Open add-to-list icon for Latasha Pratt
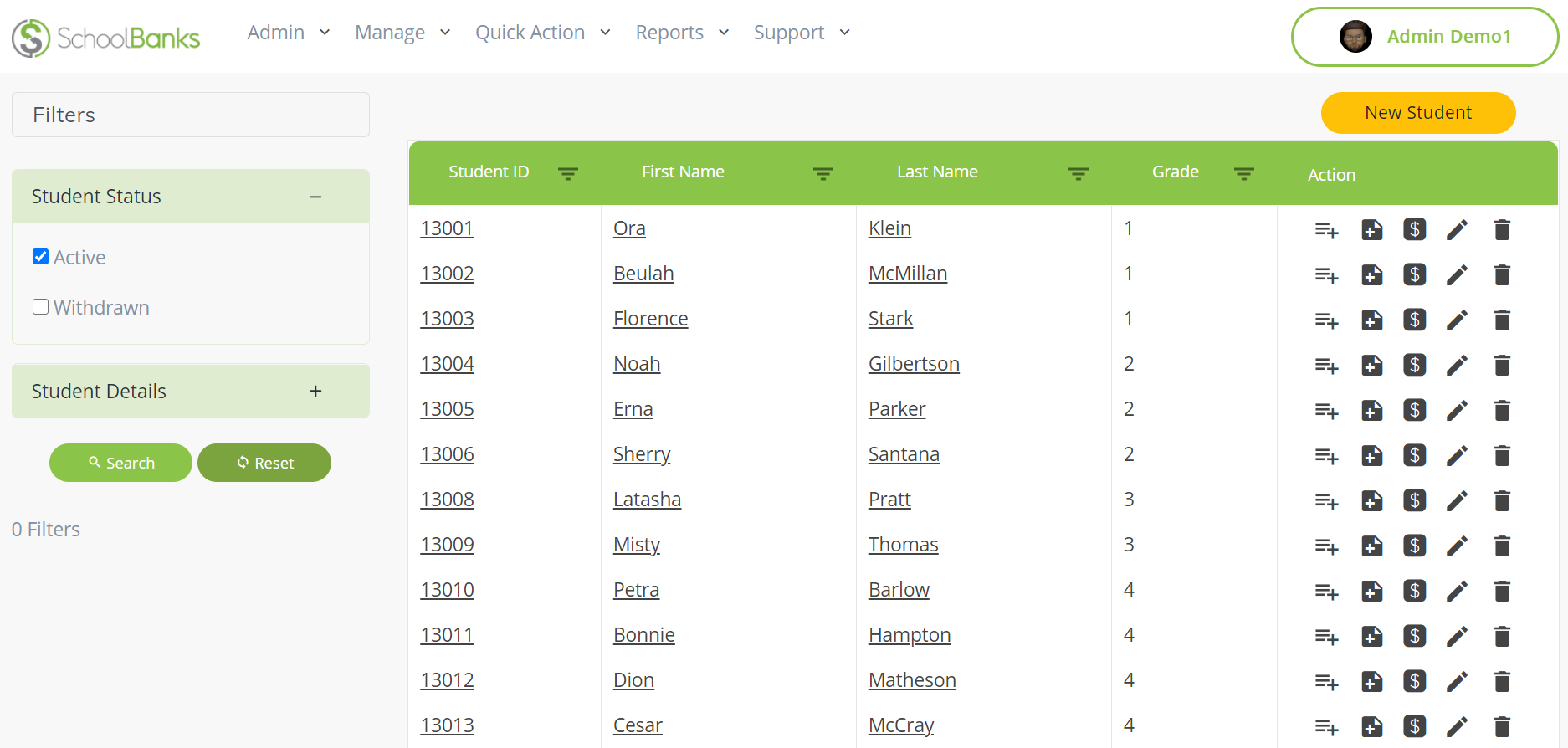Image resolution: width=1568 pixels, height=748 pixels. click(x=1326, y=501)
